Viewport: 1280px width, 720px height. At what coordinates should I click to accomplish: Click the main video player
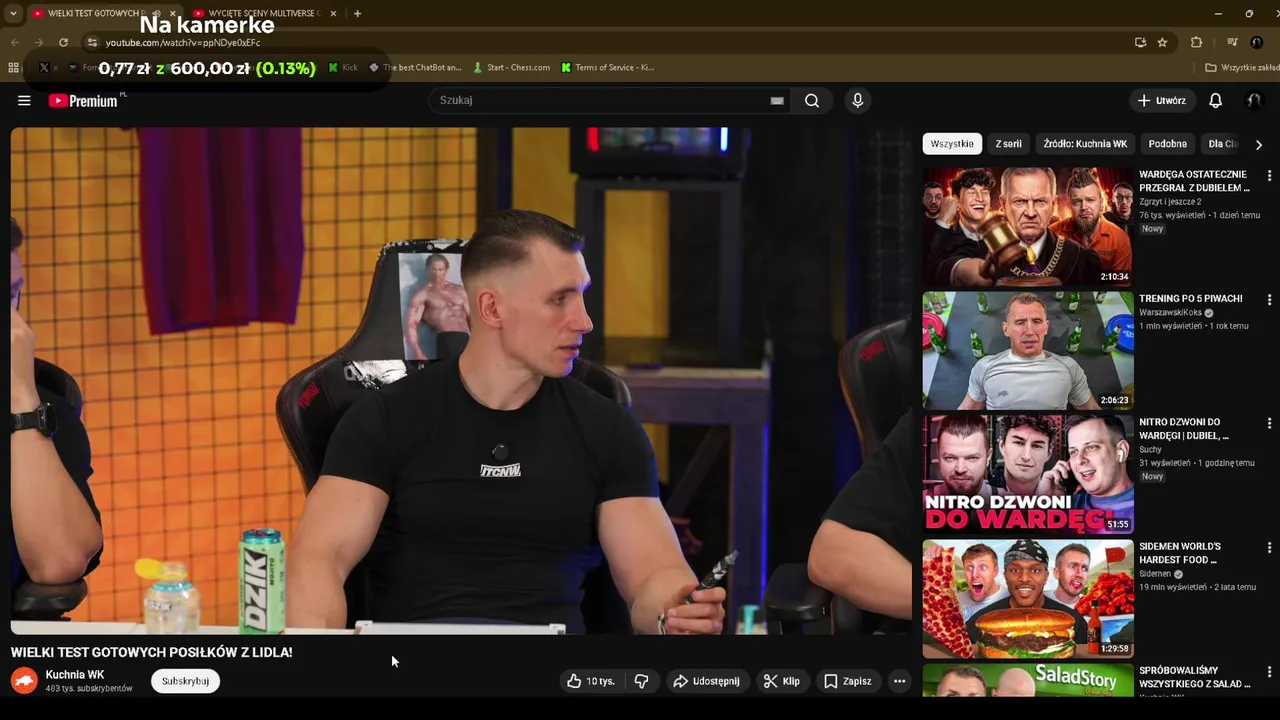click(461, 380)
